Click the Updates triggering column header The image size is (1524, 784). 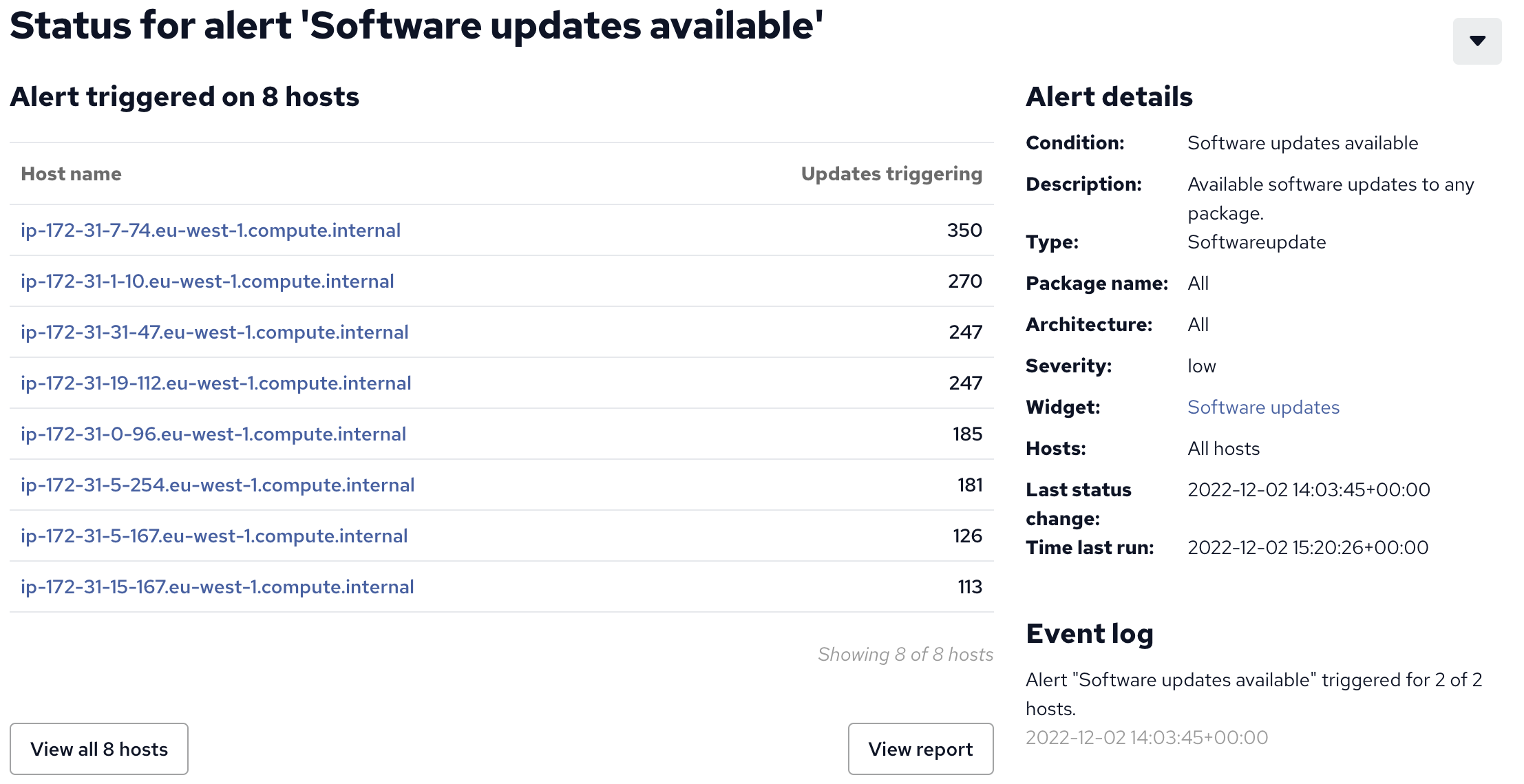tap(891, 173)
